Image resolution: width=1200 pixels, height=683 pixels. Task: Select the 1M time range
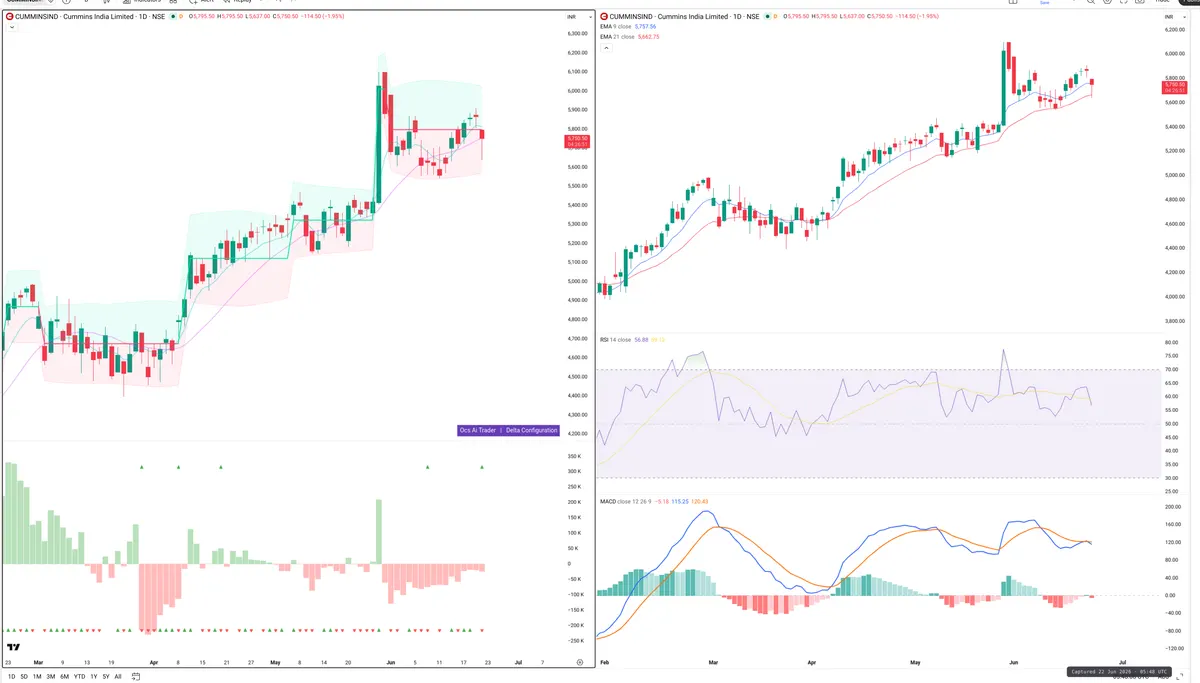(x=37, y=676)
